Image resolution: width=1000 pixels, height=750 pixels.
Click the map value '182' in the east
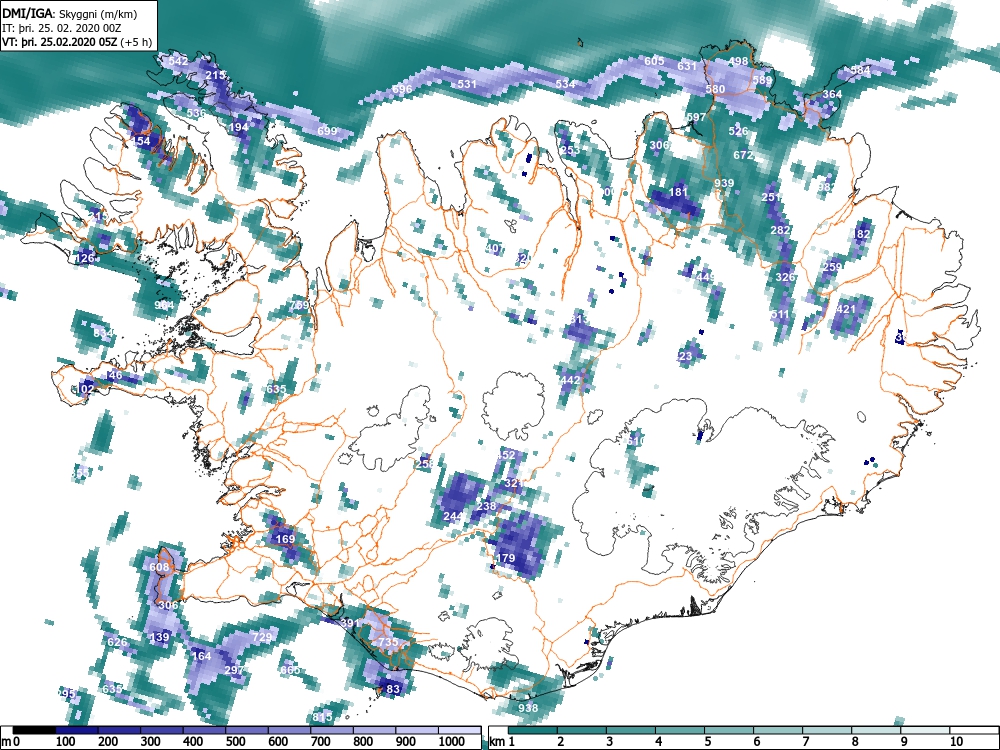click(862, 234)
